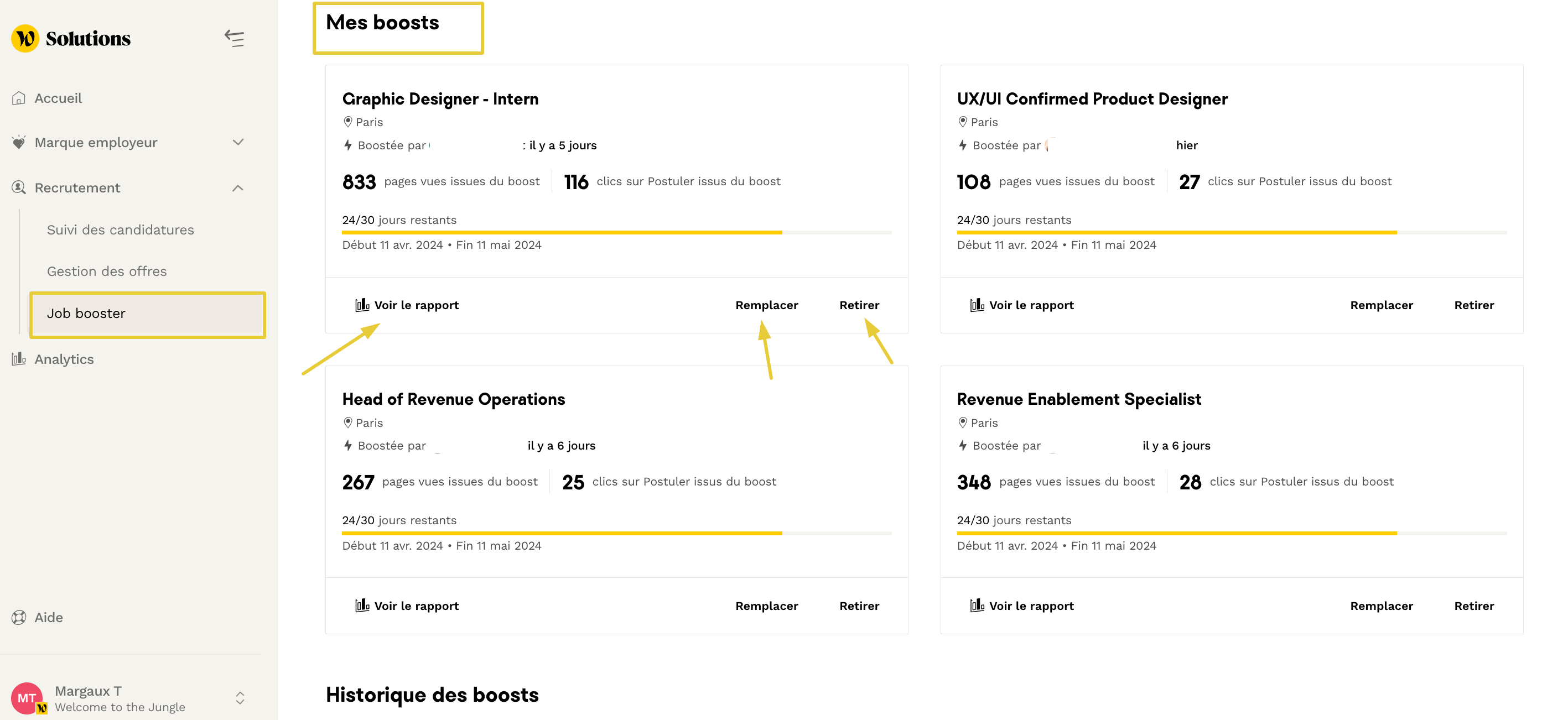Select Job booster in the sidebar
The image size is (1568, 720).
86,314
